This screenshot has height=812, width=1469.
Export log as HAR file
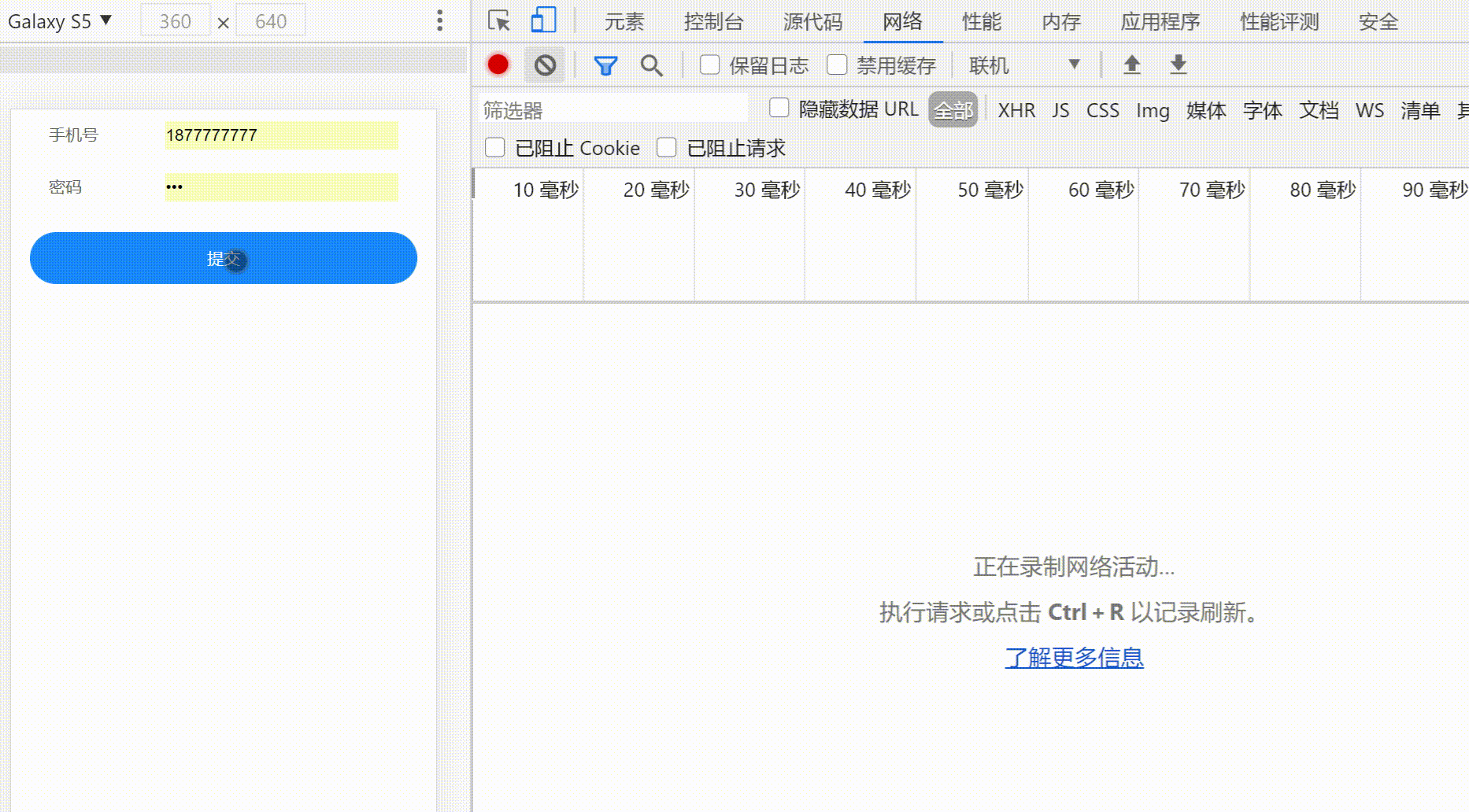(1177, 65)
